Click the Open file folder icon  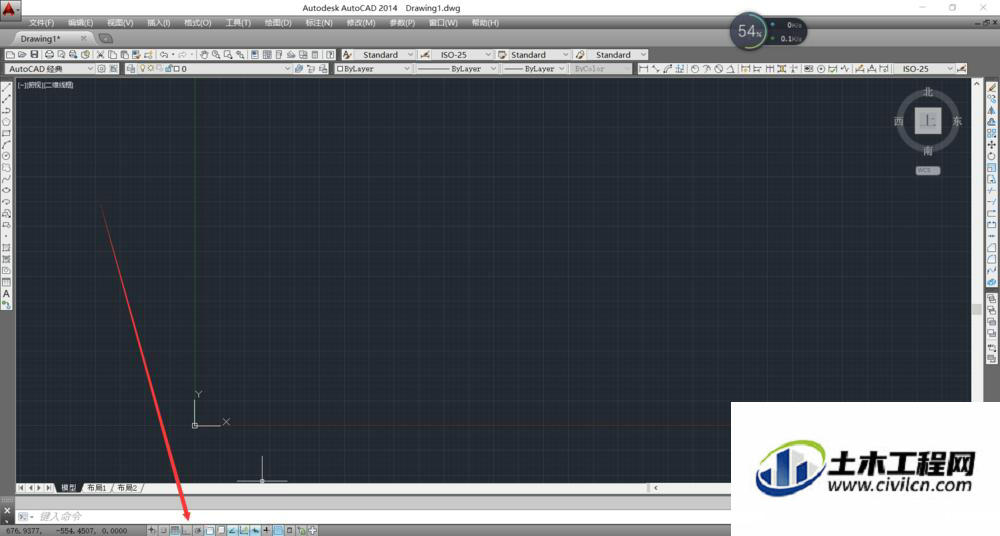point(22,55)
